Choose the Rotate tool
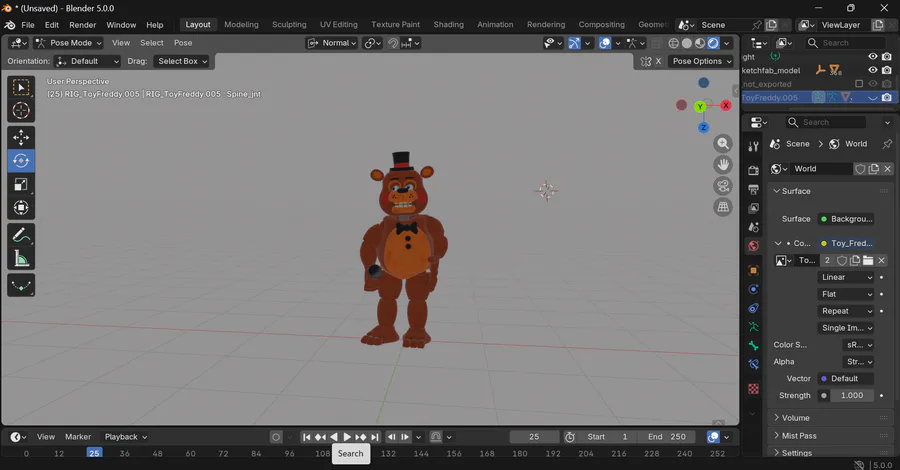Screen dimensions: 900x470 point(21,161)
